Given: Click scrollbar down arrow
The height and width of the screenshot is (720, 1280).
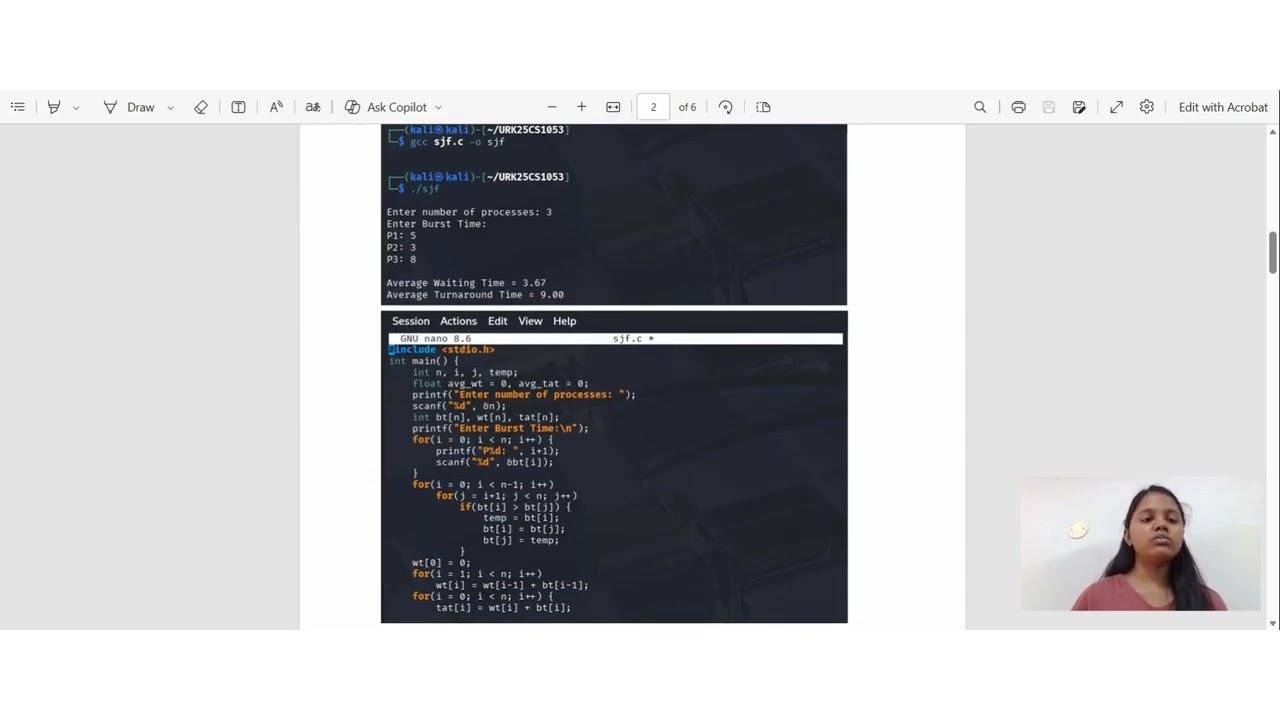Looking at the screenshot, I should pyautogui.click(x=1273, y=623).
